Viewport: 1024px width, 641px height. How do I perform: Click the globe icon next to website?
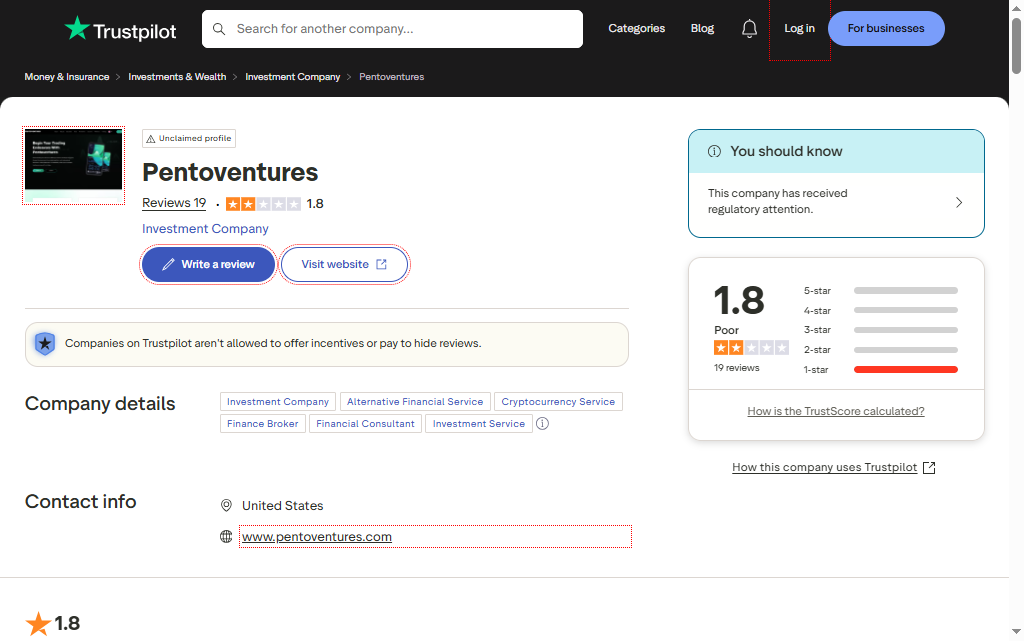click(x=226, y=537)
